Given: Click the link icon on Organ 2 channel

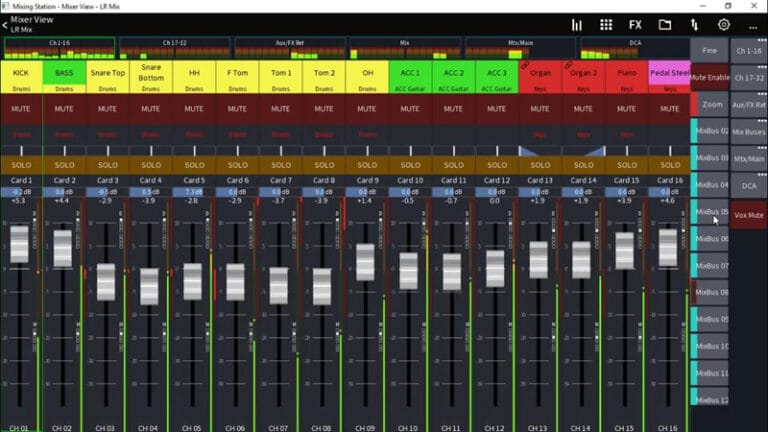Looking at the screenshot, I should [568, 65].
